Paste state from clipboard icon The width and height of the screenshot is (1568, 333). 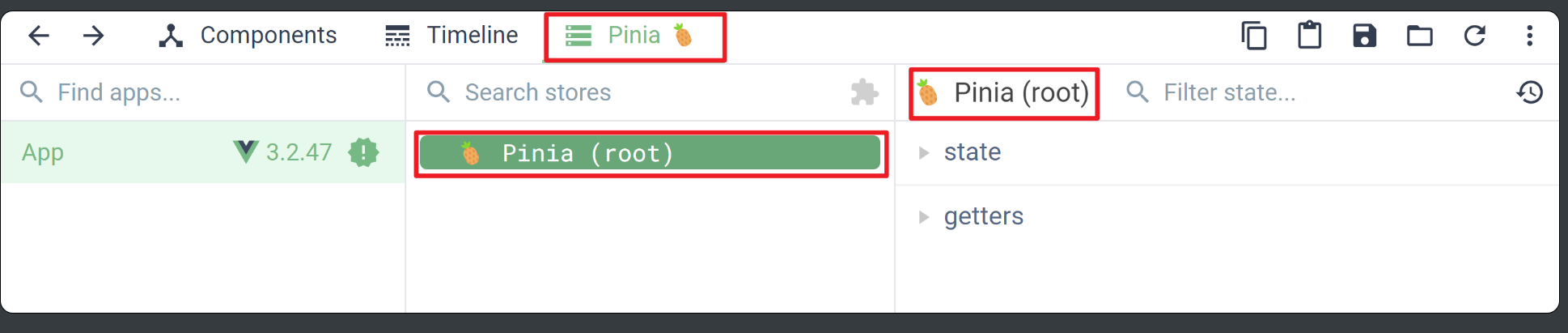pos(1309,36)
